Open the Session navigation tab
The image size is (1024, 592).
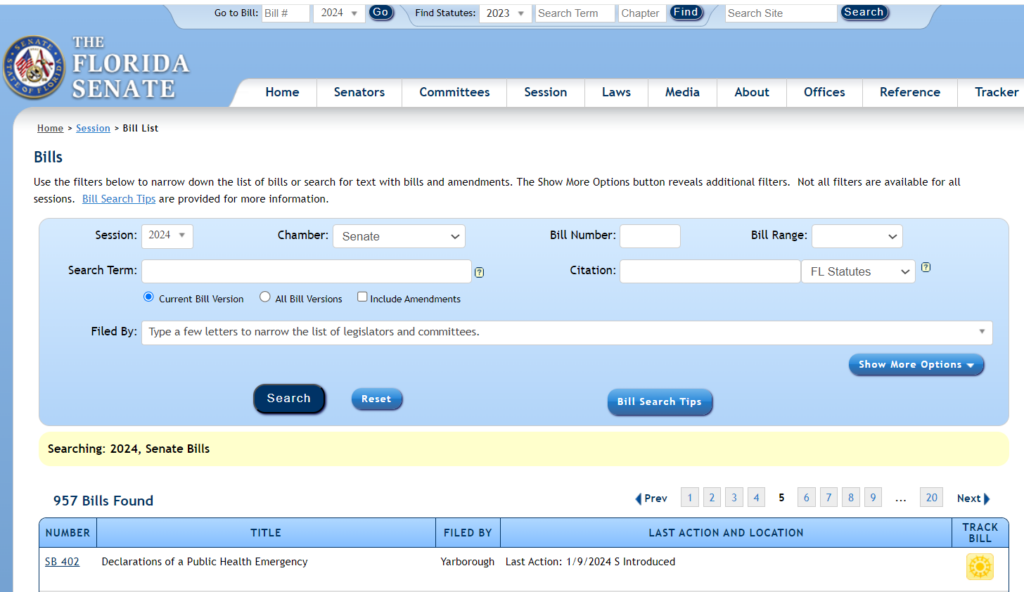point(545,92)
